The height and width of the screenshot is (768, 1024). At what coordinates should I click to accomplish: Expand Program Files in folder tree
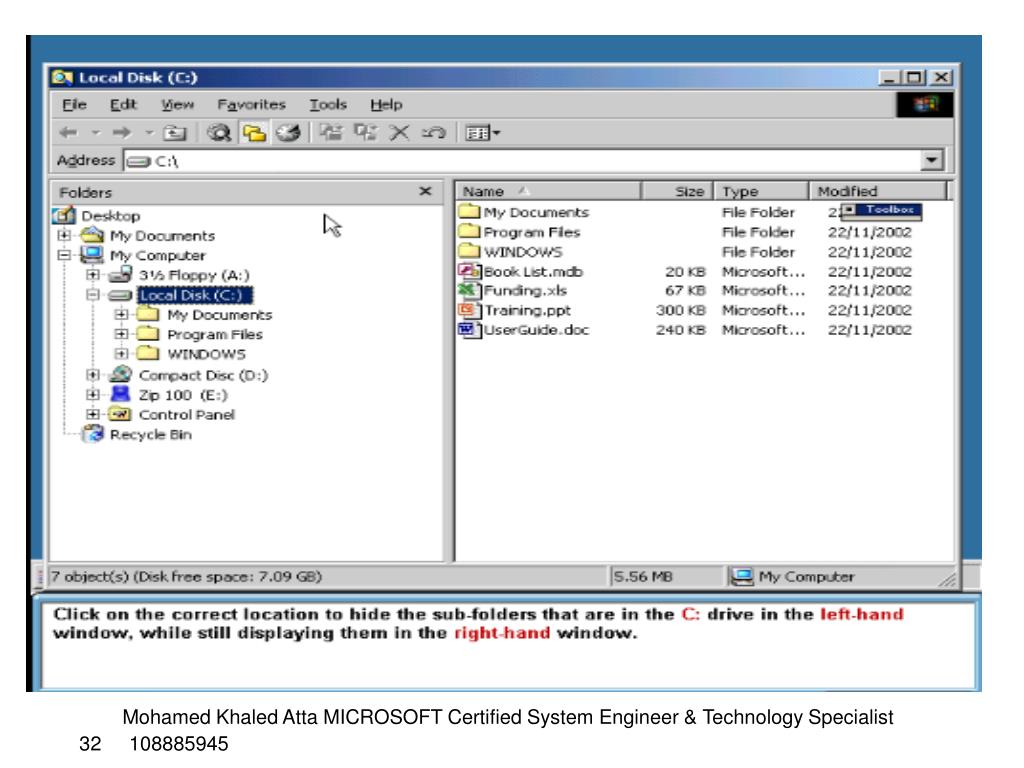pyautogui.click(x=121, y=334)
